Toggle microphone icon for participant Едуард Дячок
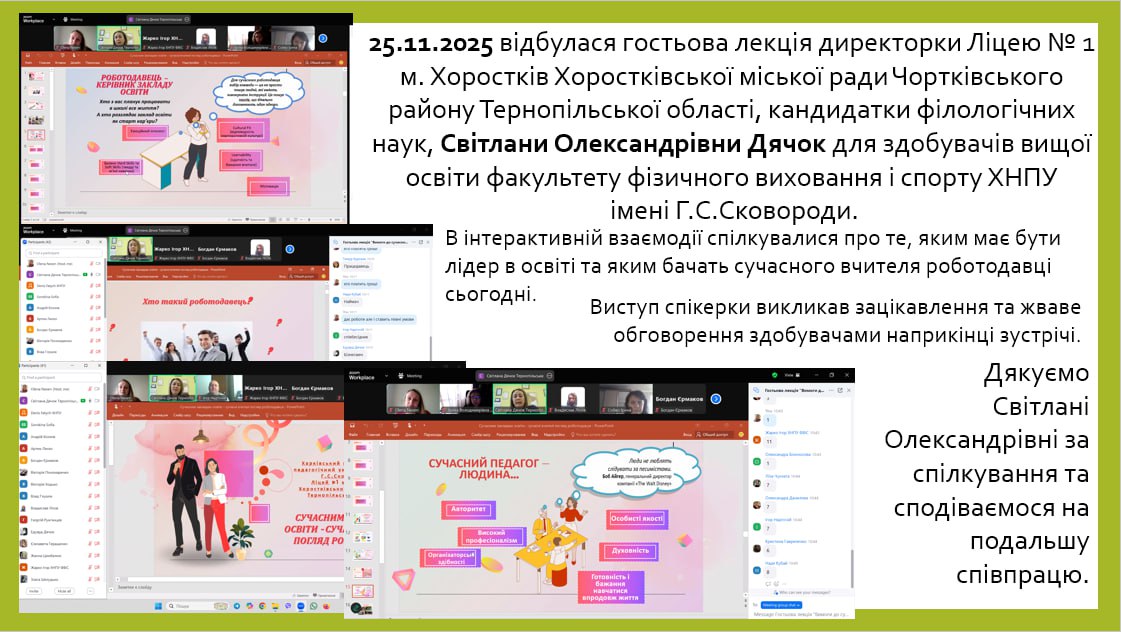Viewport: 1121px width, 632px height. pyautogui.click(x=91, y=531)
